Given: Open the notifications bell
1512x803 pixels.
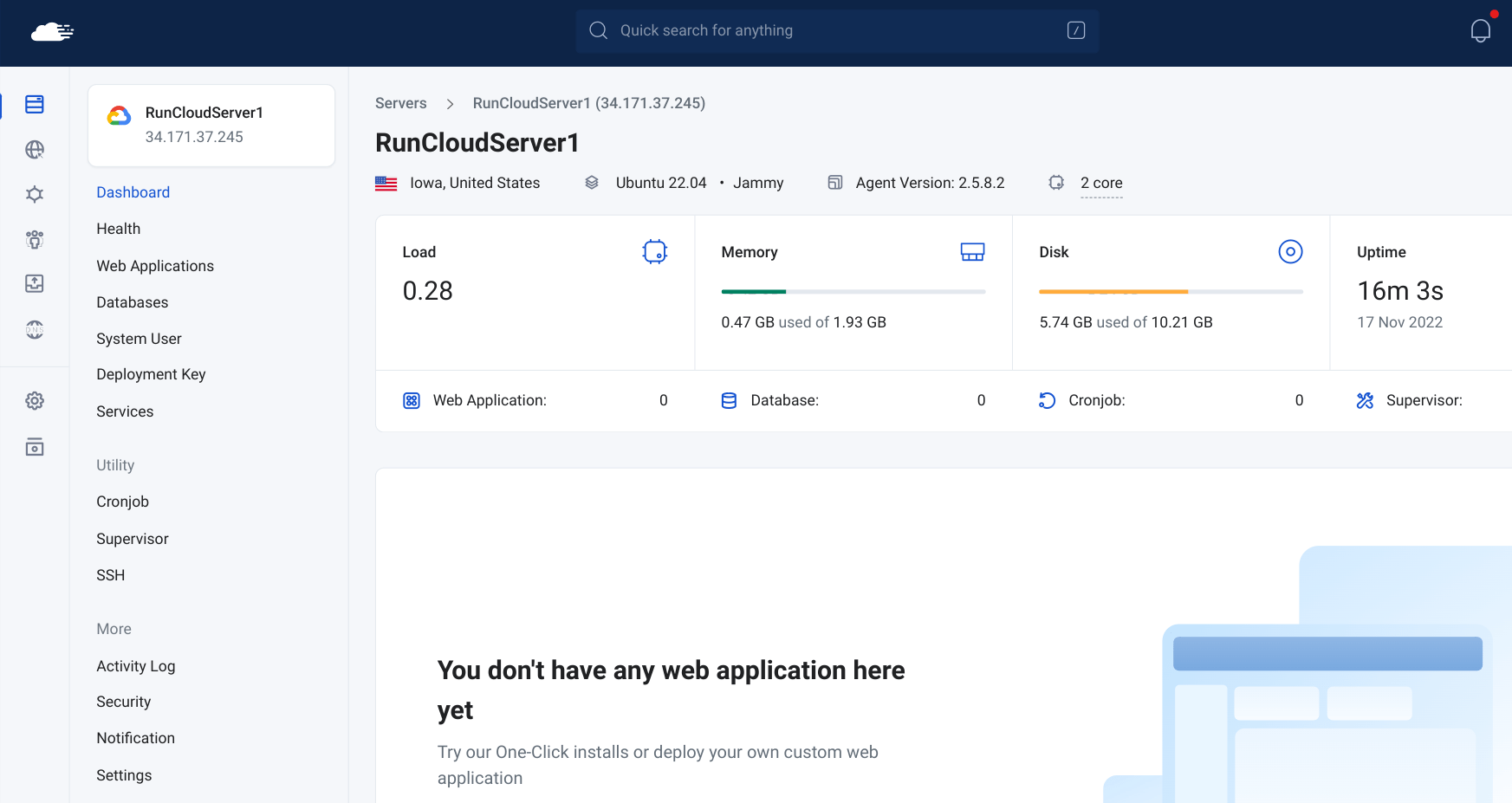Looking at the screenshot, I should pos(1481,31).
